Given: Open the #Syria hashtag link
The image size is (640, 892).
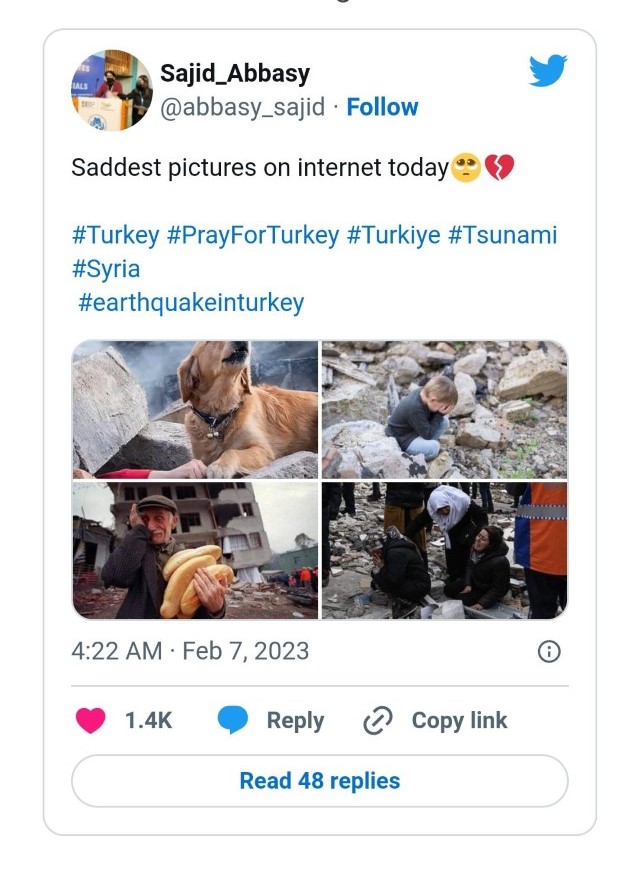Looking at the screenshot, I should point(106,269).
